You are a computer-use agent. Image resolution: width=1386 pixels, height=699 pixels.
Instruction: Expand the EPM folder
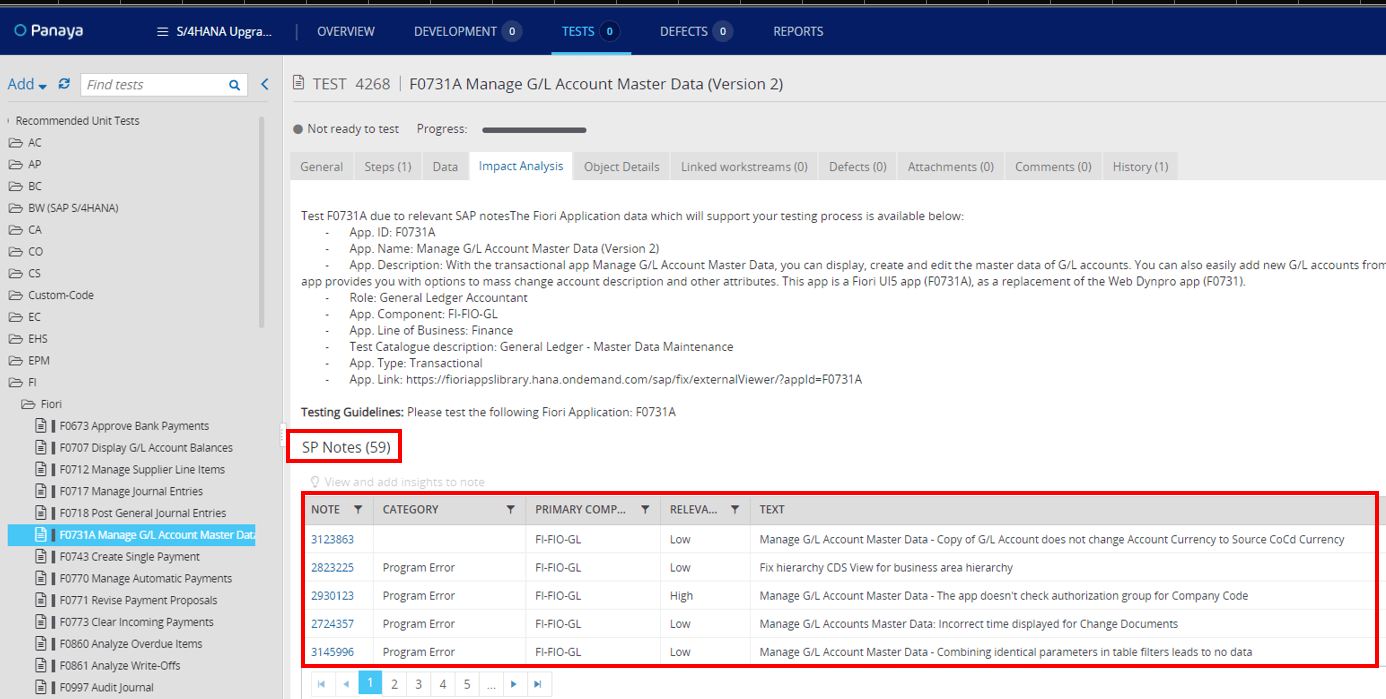coord(29,360)
